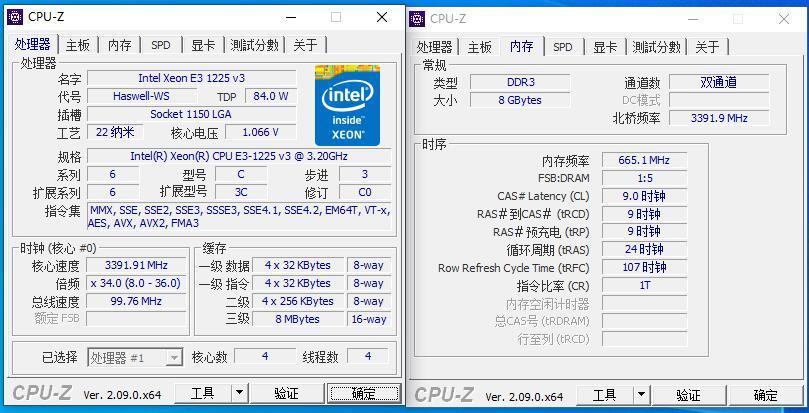Select the 处理器 tab in left window

coord(33,44)
